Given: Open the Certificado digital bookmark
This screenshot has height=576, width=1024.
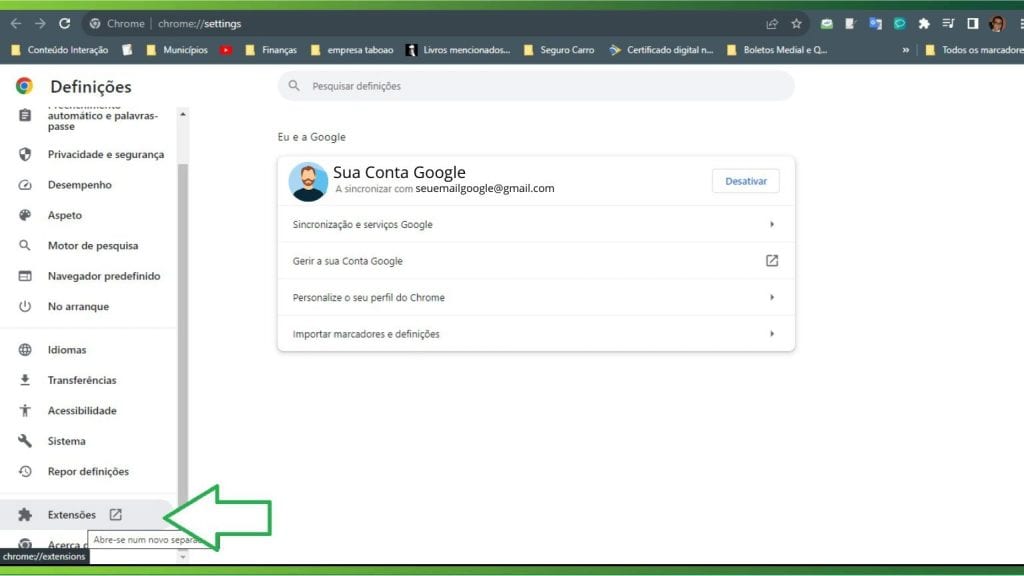Looking at the screenshot, I should [x=662, y=50].
